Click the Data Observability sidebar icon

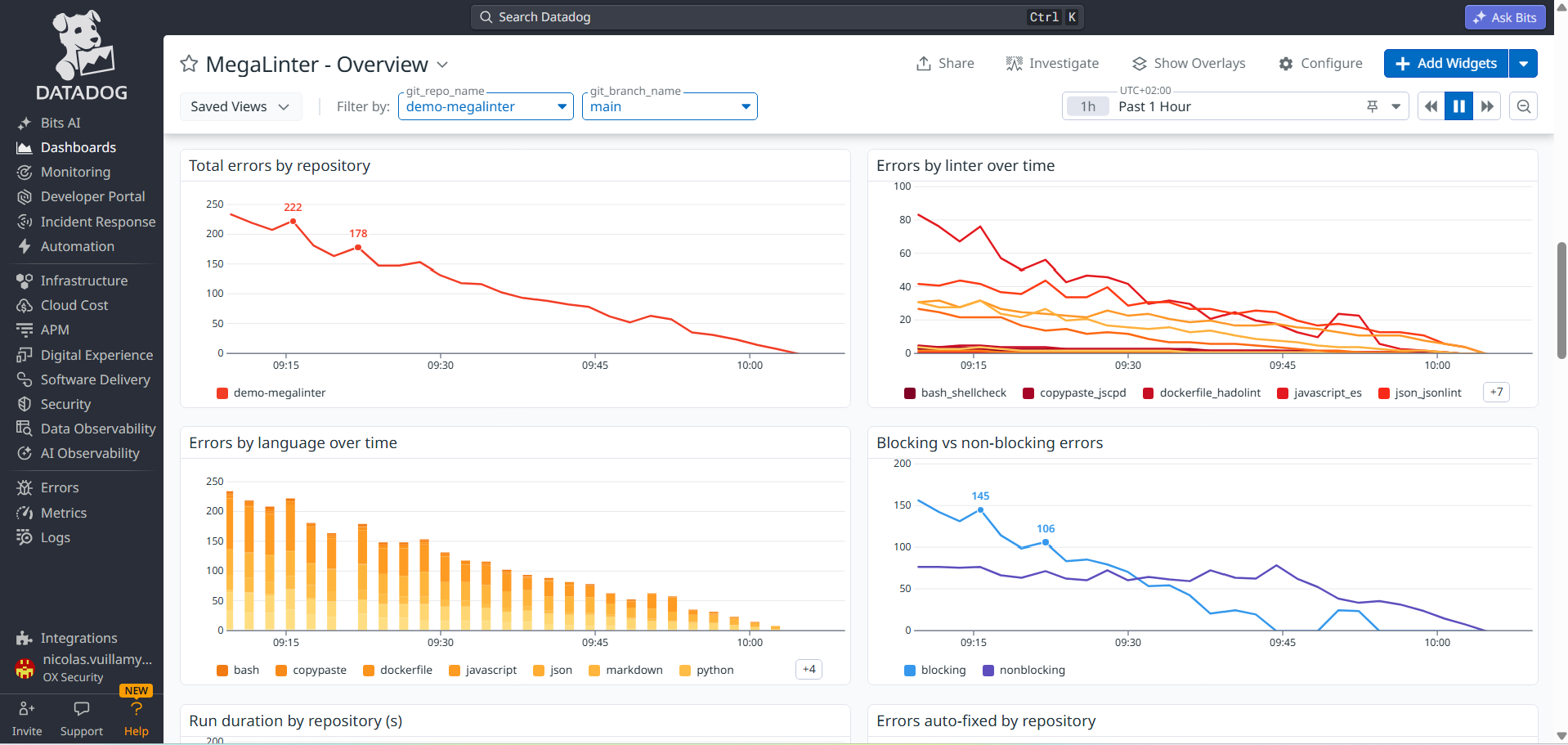click(25, 429)
